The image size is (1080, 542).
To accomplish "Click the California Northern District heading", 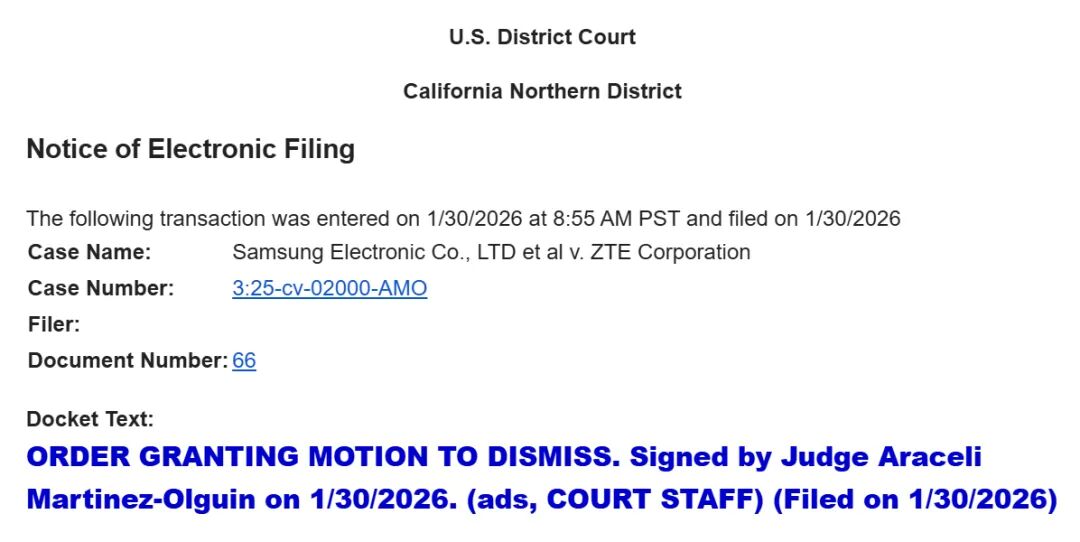I will (x=542, y=91).
